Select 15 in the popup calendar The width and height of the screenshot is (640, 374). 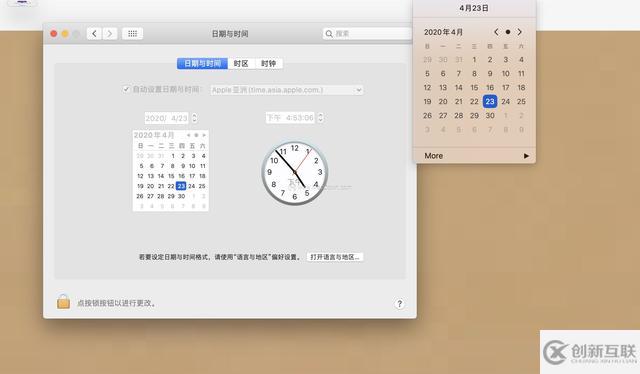474,87
